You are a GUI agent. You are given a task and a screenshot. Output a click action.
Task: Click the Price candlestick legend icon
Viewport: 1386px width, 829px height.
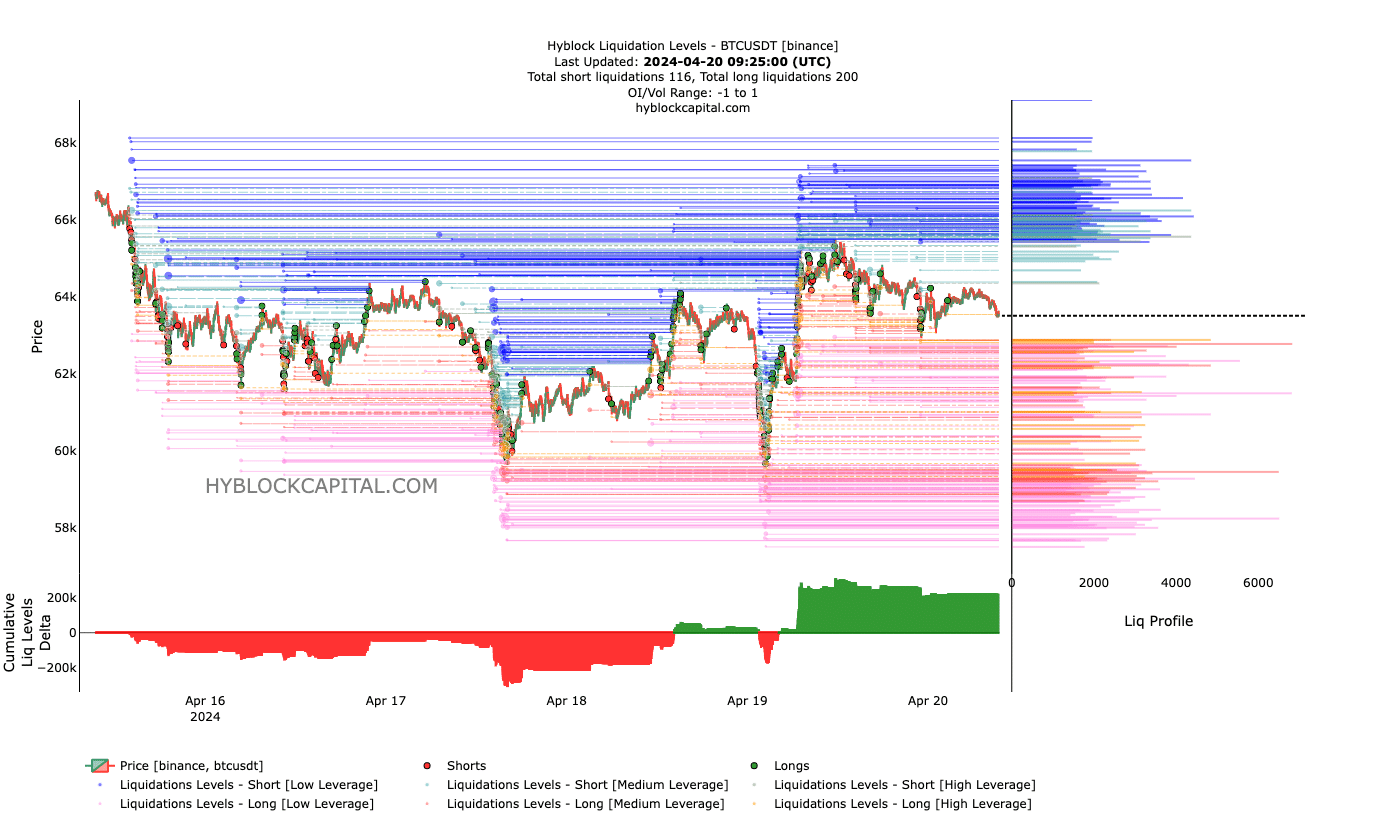(100, 765)
